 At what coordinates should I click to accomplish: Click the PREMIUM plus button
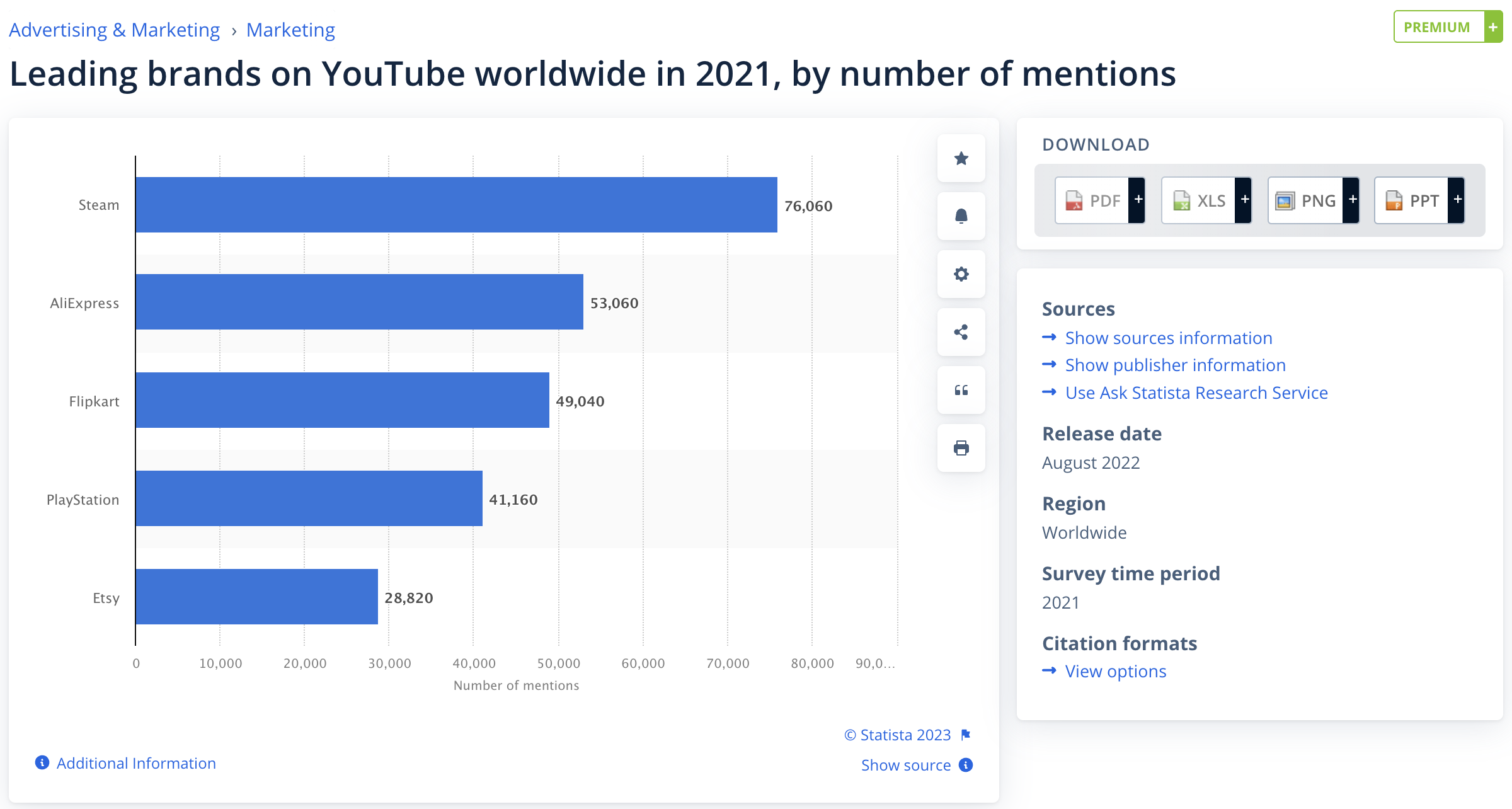pyautogui.click(x=1448, y=27)
